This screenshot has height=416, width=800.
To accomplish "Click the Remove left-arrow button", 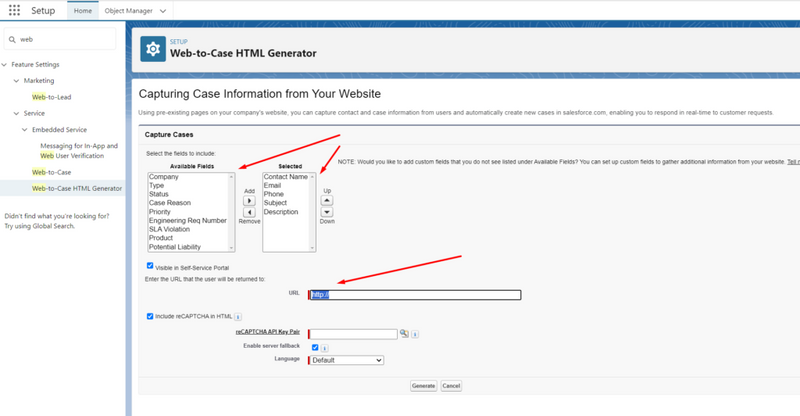I will [249, 212].
